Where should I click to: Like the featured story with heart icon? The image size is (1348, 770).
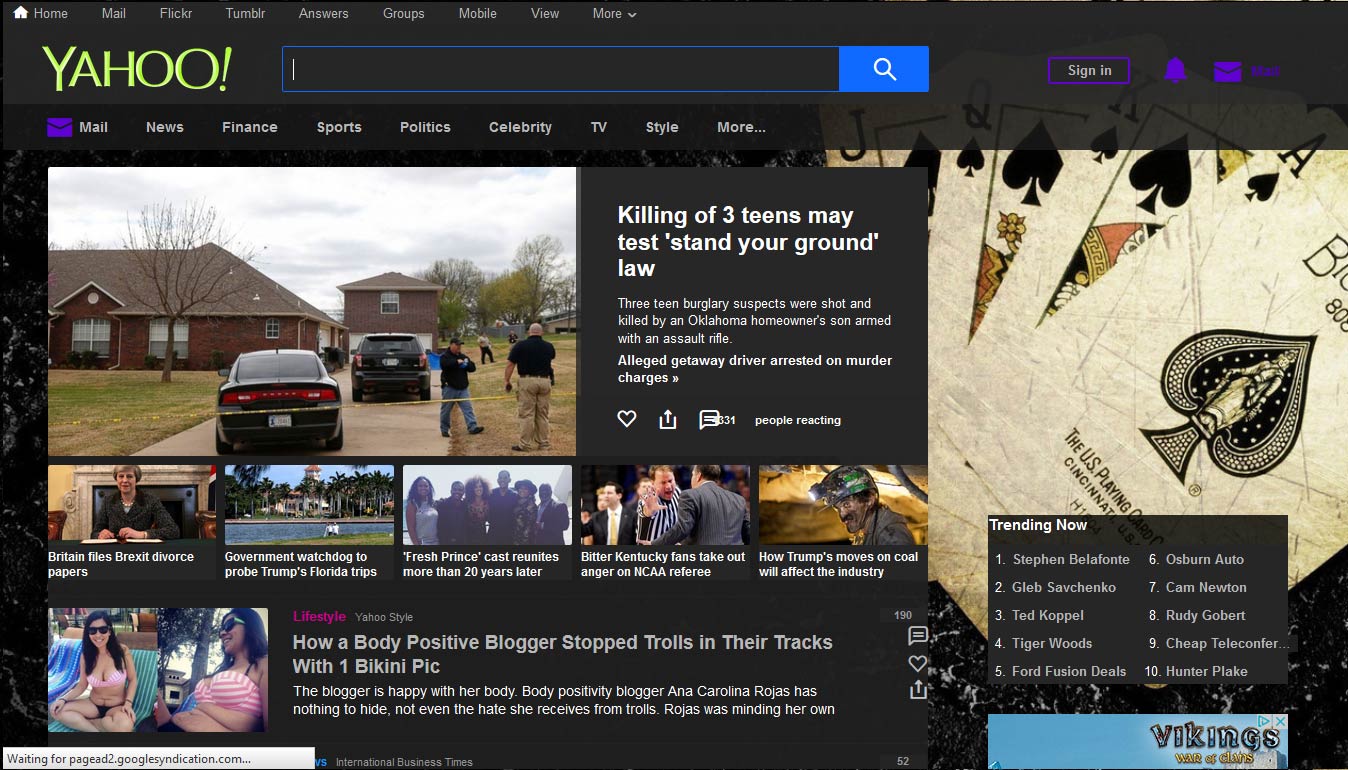[x=627, y=419]
